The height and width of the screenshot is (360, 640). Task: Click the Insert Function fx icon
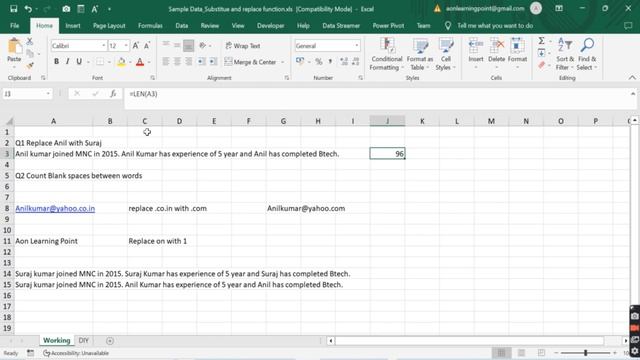[x=113, y=94]
